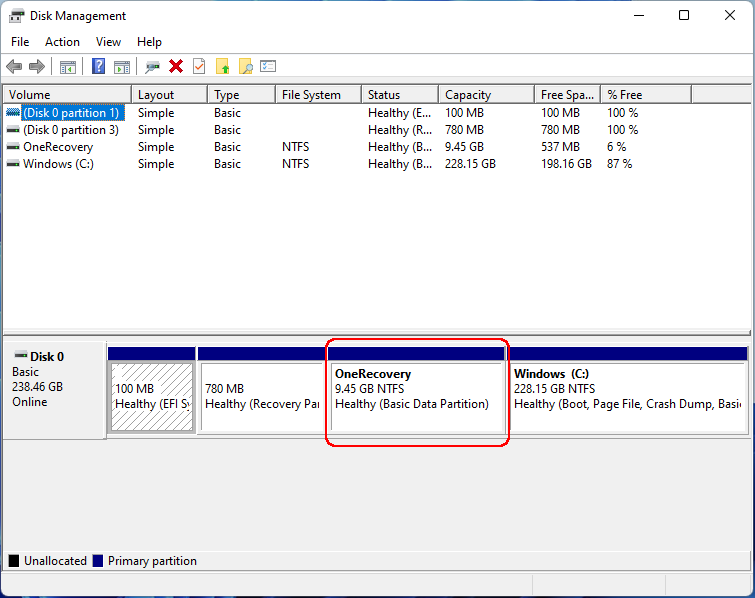Minimize the Disk Management window
This screenshot has height=598, width=755.
point(639,15)
